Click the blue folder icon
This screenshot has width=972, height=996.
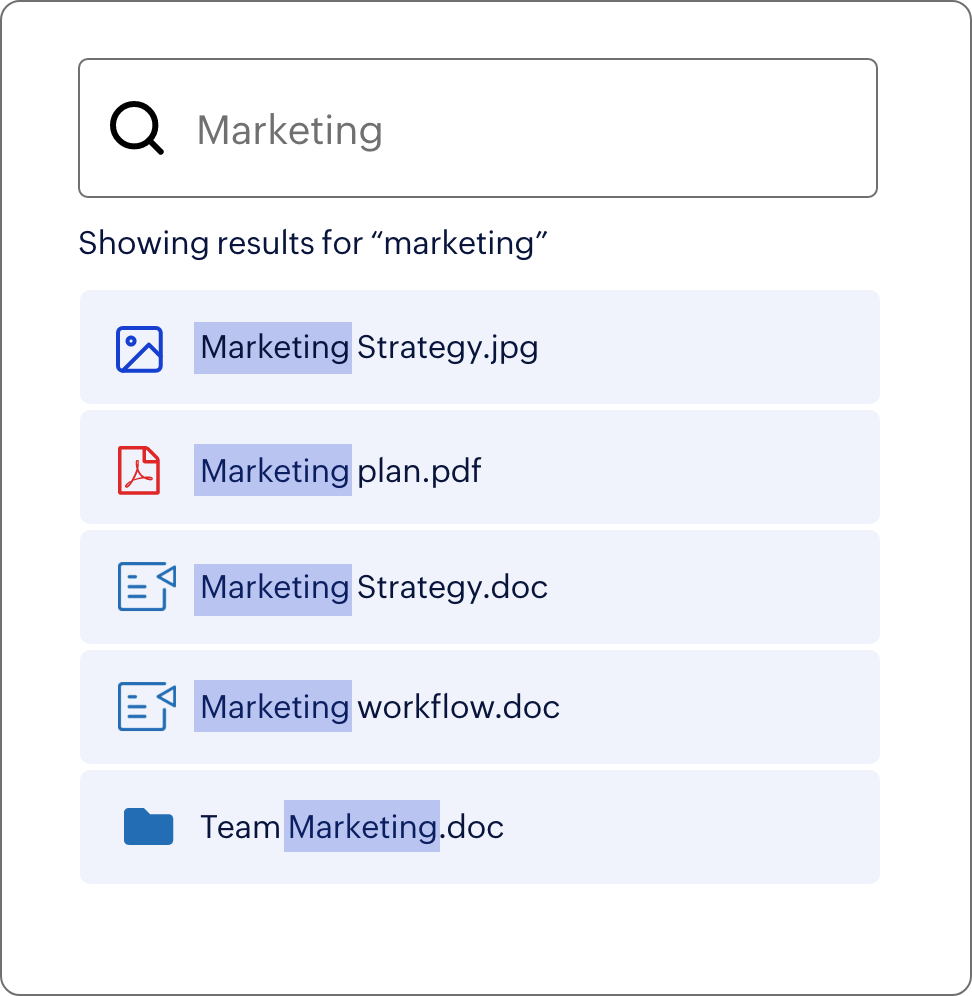148,827
